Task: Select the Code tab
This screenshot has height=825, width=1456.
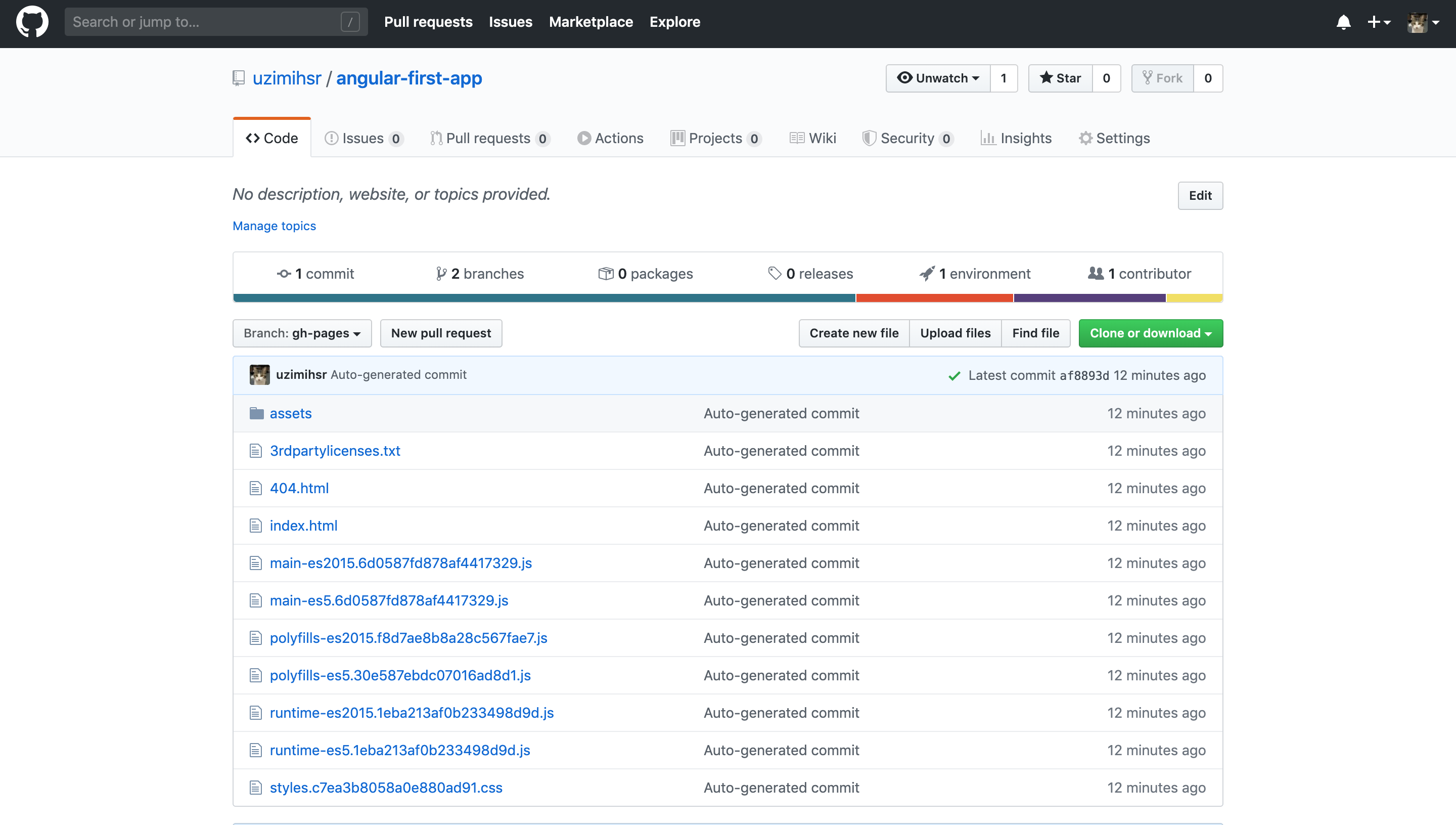Action: coord(272,138)
